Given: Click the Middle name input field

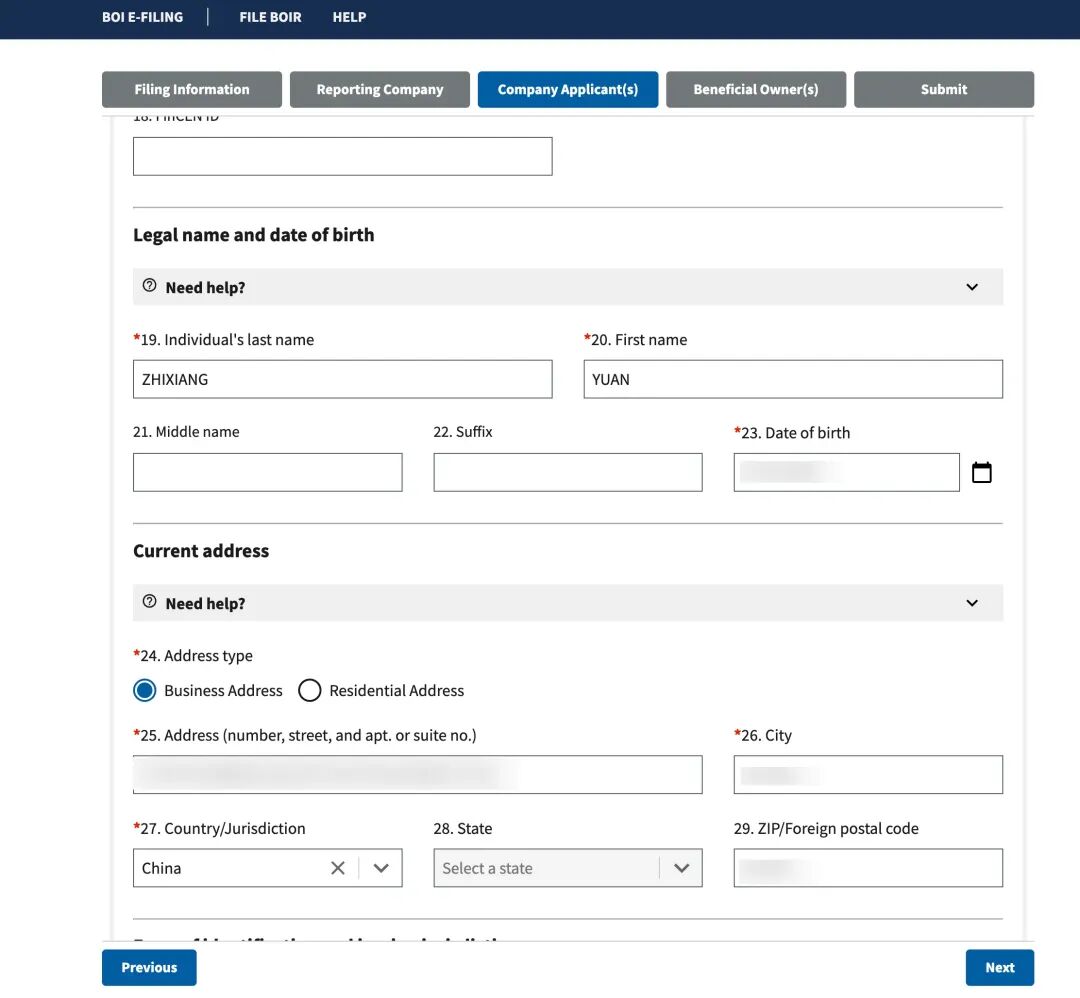Looking at the screenshot, I should click(x=267, y=472).
